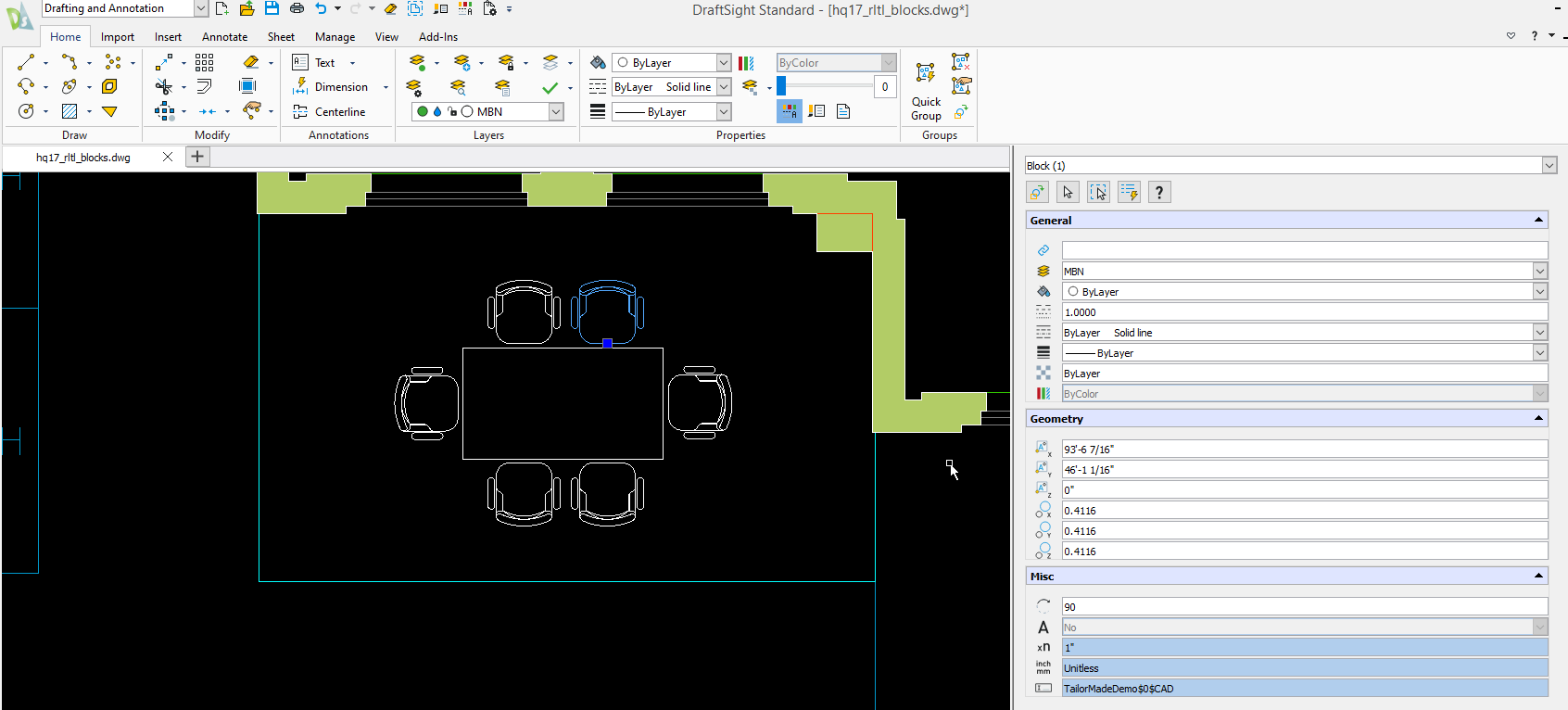Viewport: 1568px width, 710px height.
Task: Click the Dimension annotation button
Action: [x=331, y=87]
